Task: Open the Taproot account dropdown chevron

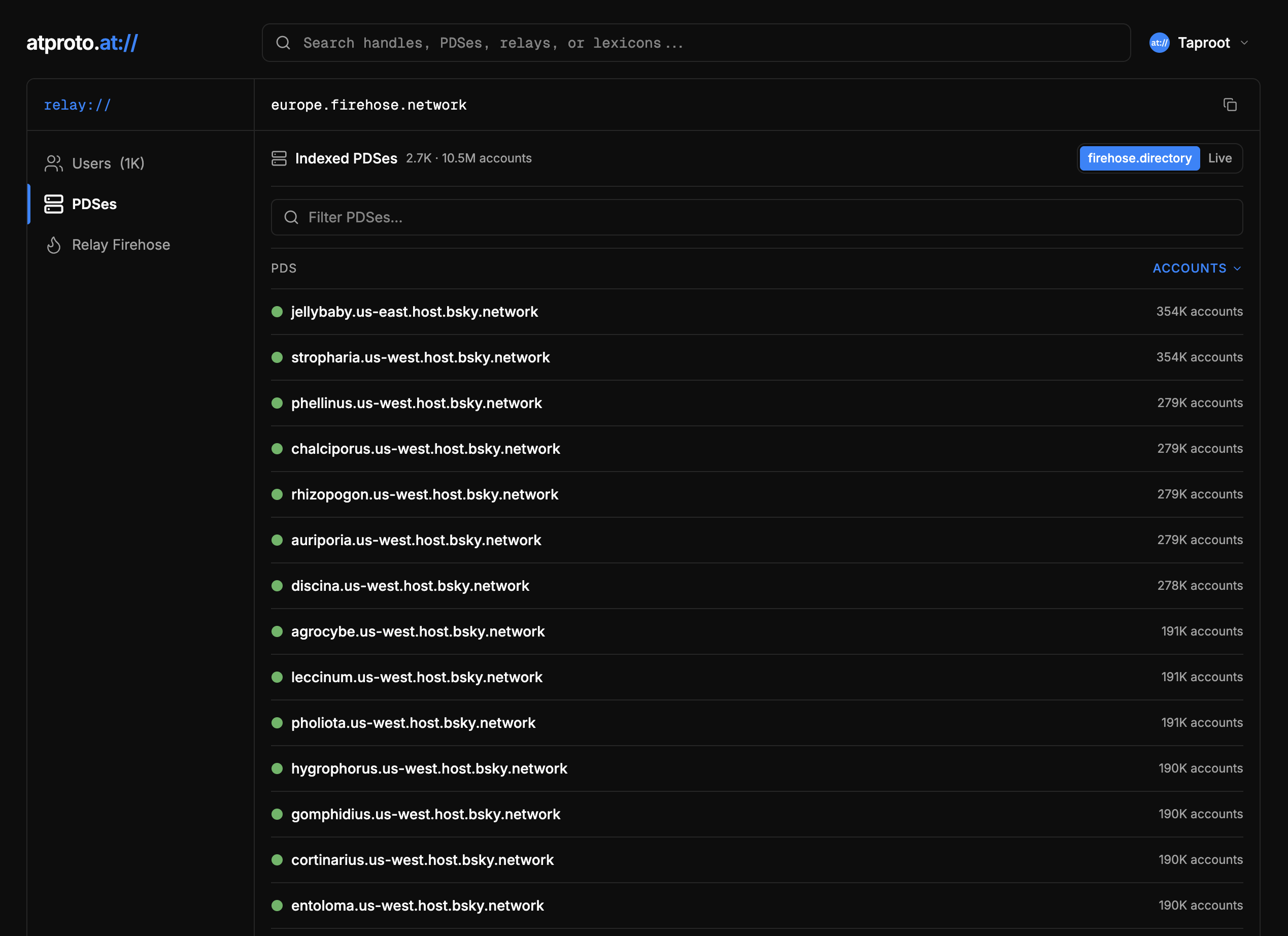Action: click(x=1244, y=43)
